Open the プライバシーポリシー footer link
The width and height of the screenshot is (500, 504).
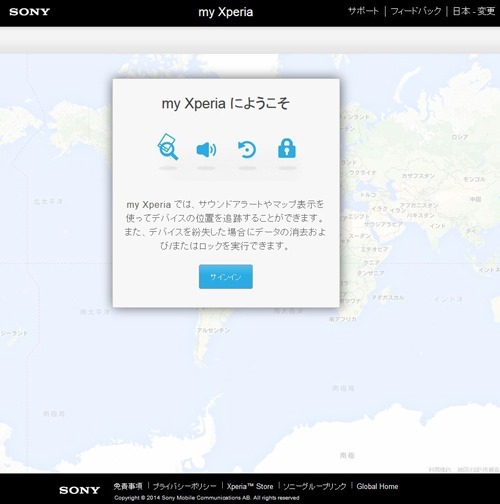click(185, 486)
